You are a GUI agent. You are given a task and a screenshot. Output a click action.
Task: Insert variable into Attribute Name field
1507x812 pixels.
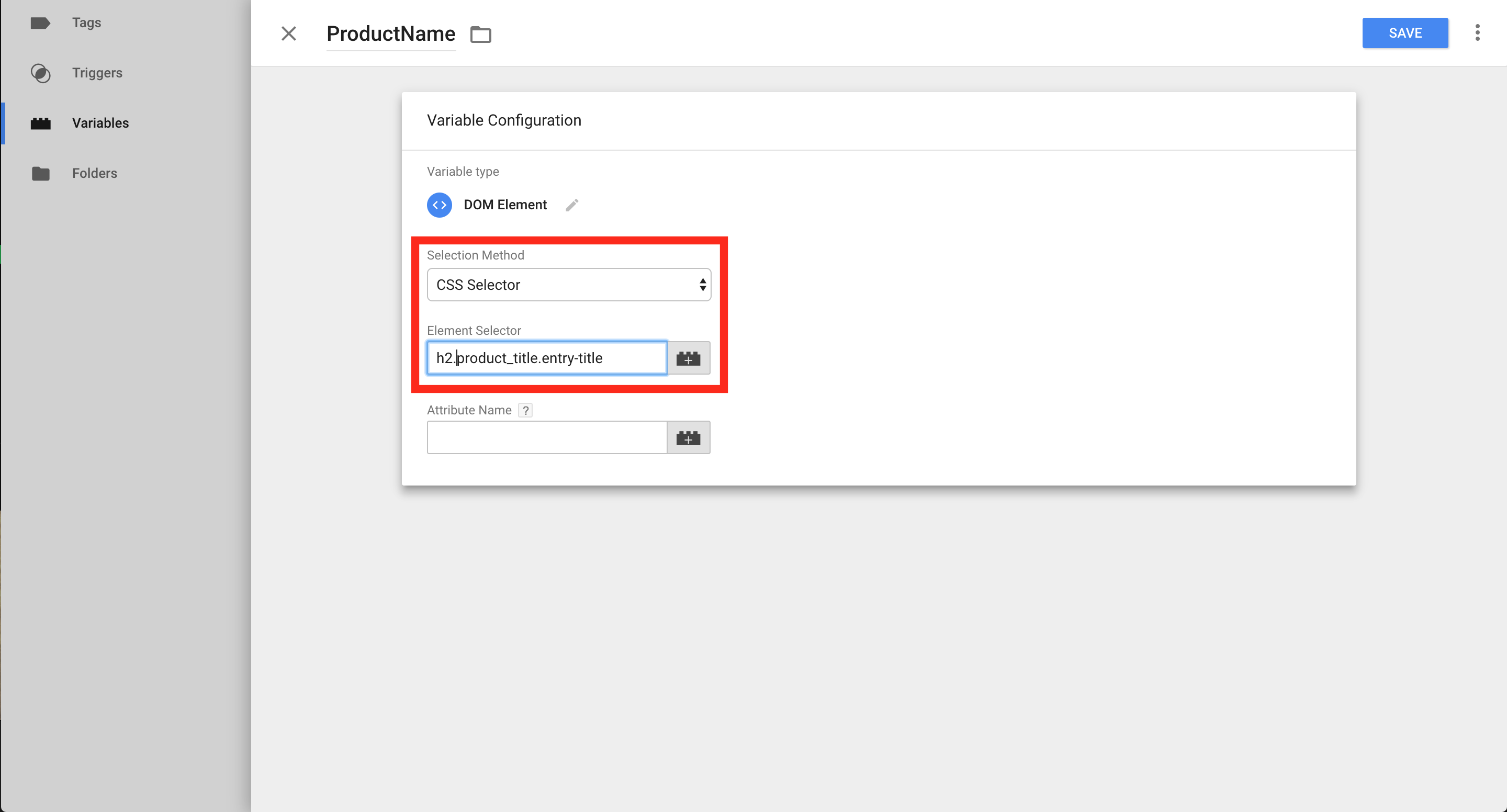click(x=689, y=437)
